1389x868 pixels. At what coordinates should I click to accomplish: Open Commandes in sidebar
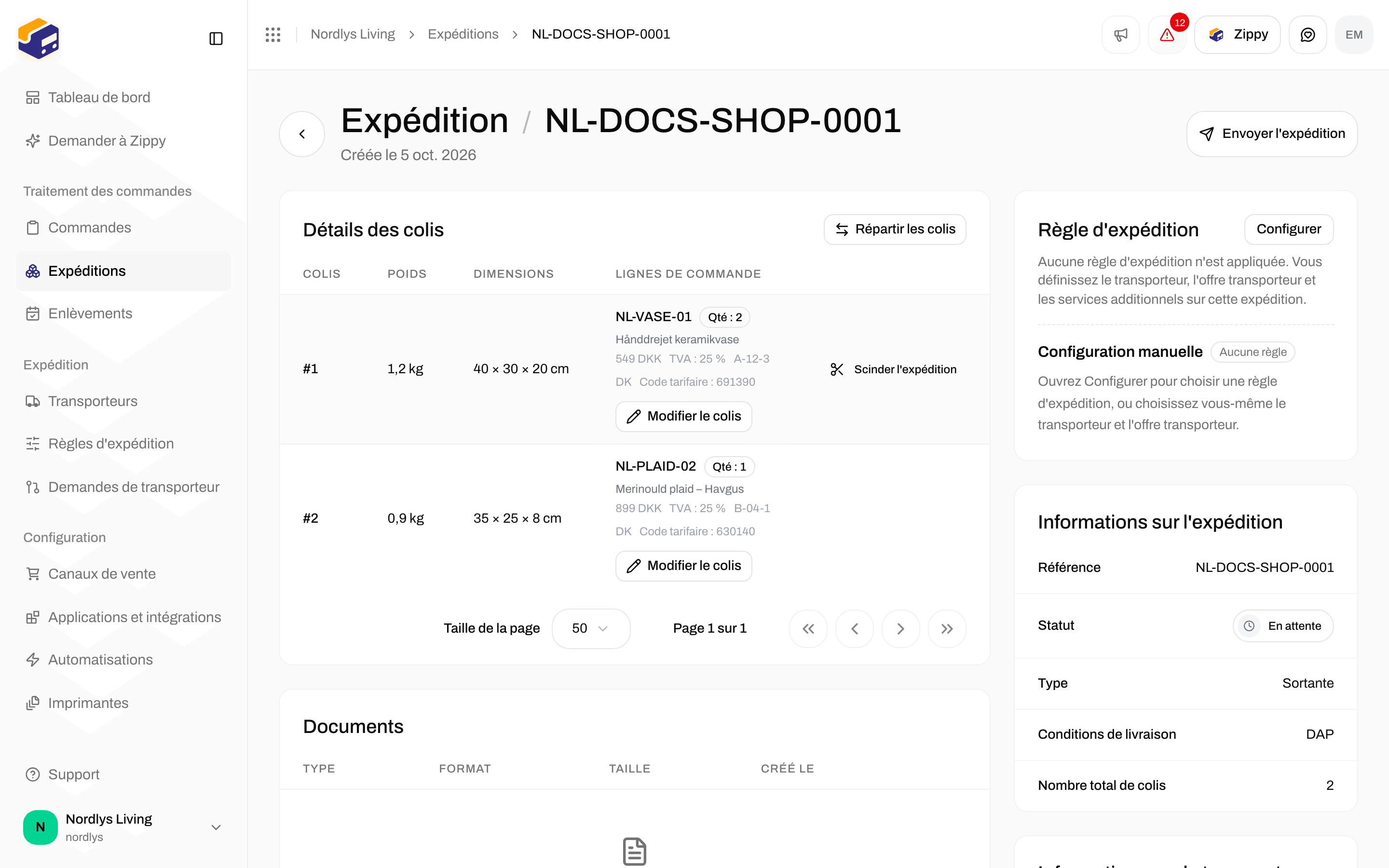pyautogui.click(x=123, y=227)
